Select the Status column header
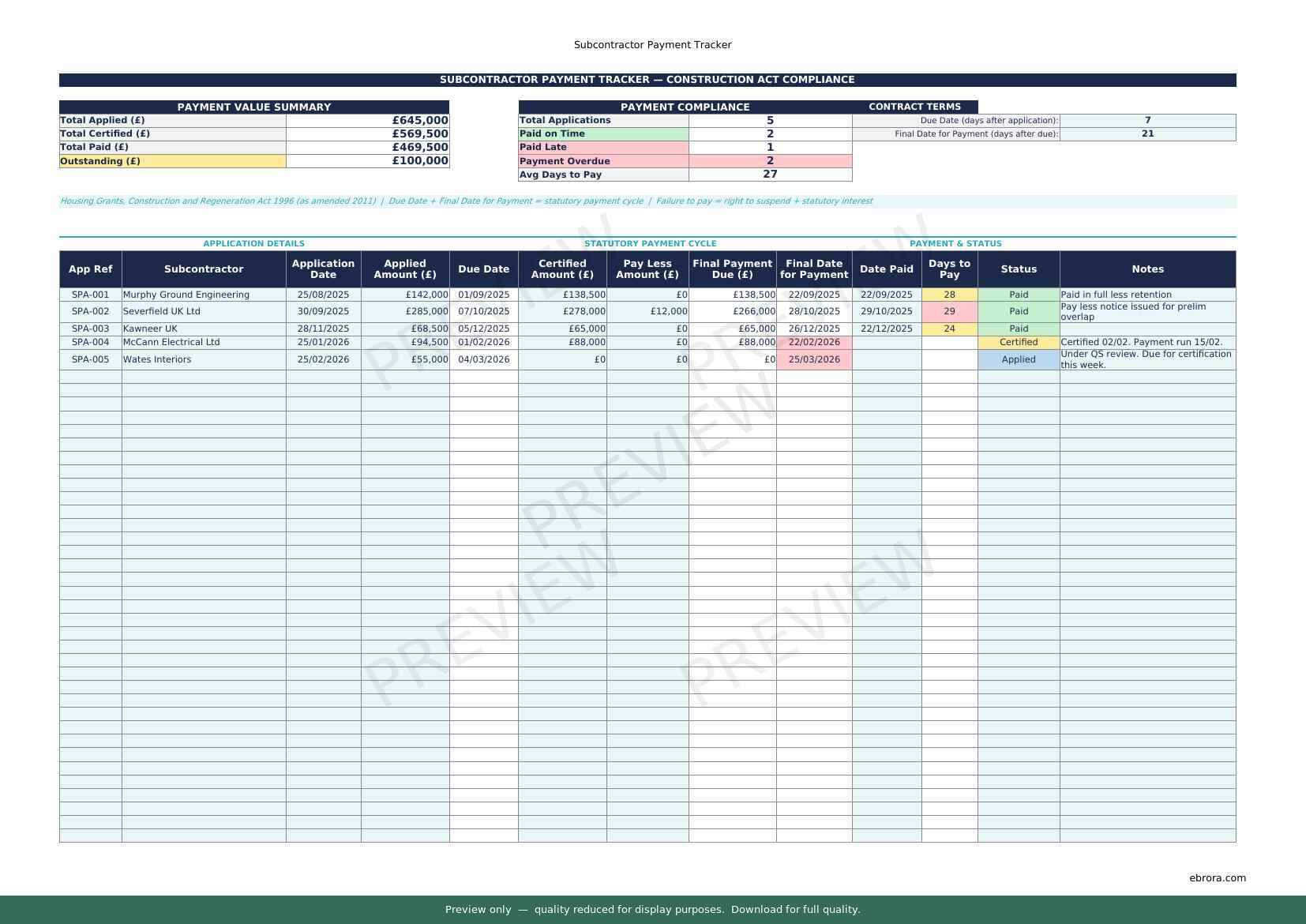Screen dimensions: 1306x924 [1018, 269]
